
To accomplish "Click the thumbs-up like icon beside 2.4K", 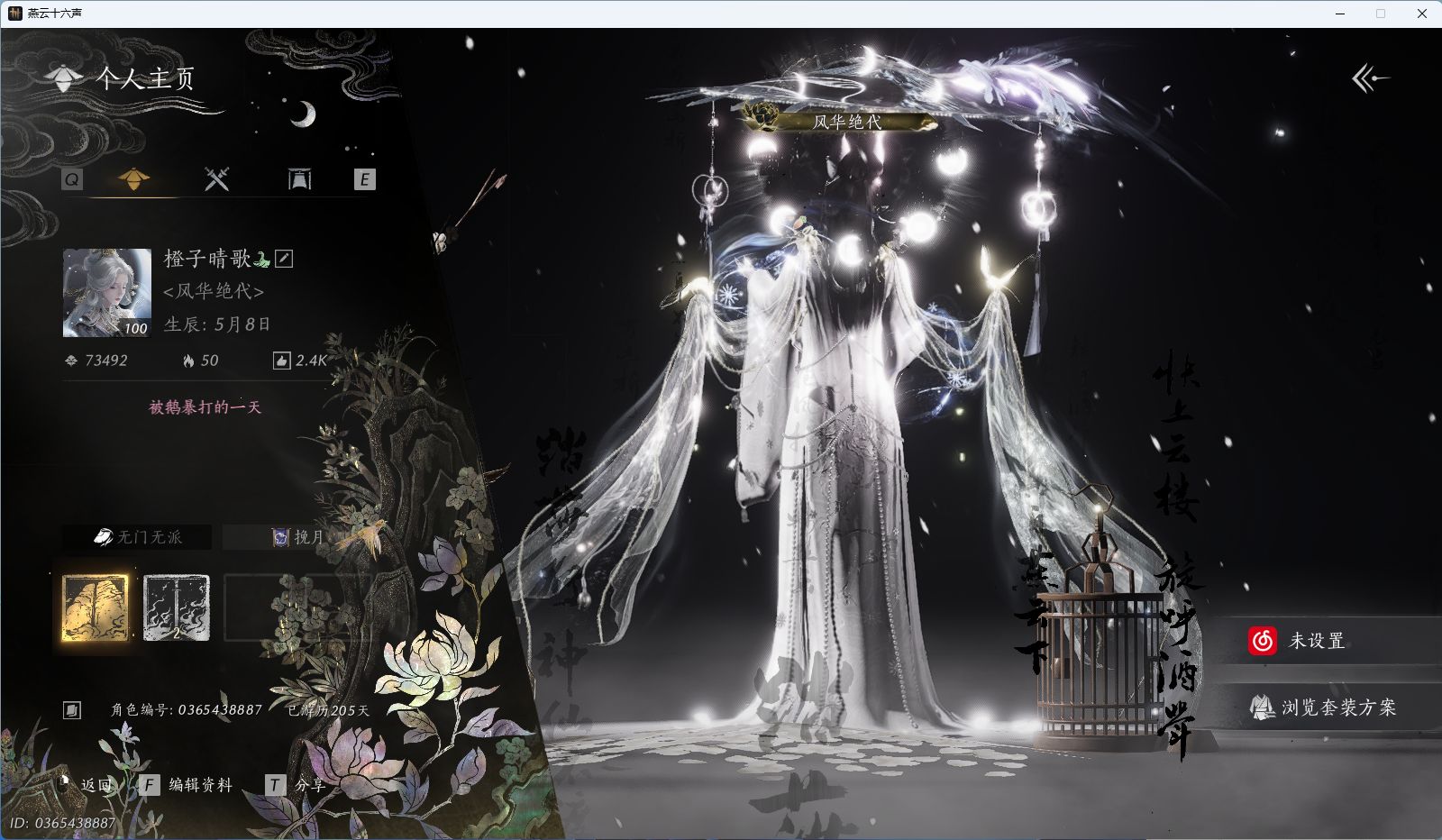I will (281, 361).
